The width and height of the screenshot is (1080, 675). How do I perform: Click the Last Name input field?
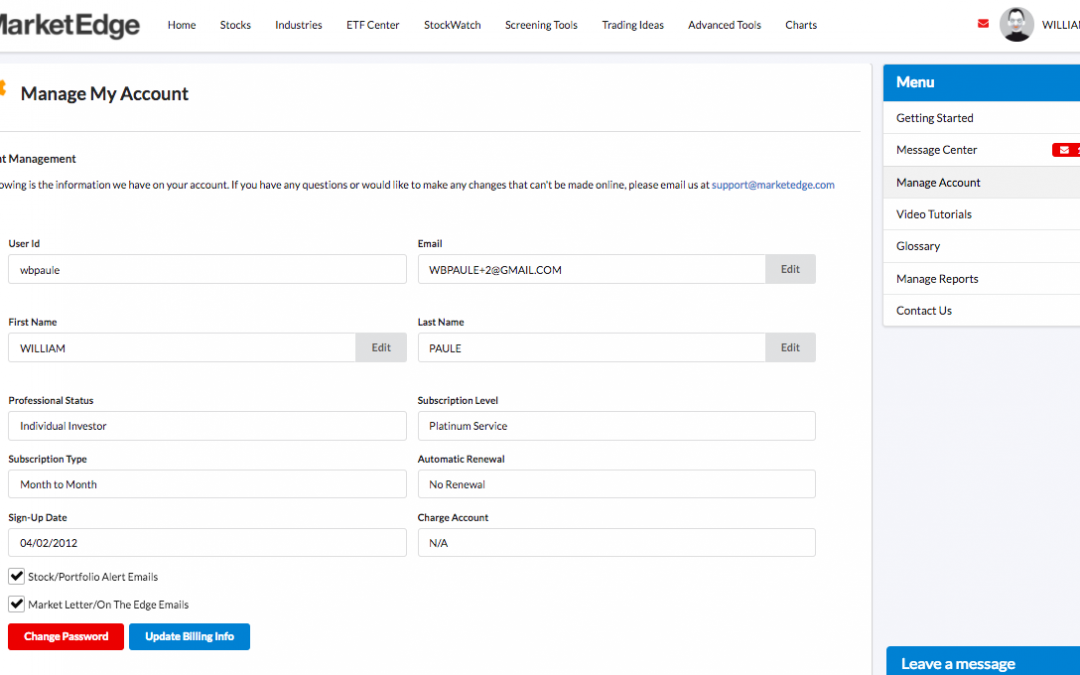[592, 348]
